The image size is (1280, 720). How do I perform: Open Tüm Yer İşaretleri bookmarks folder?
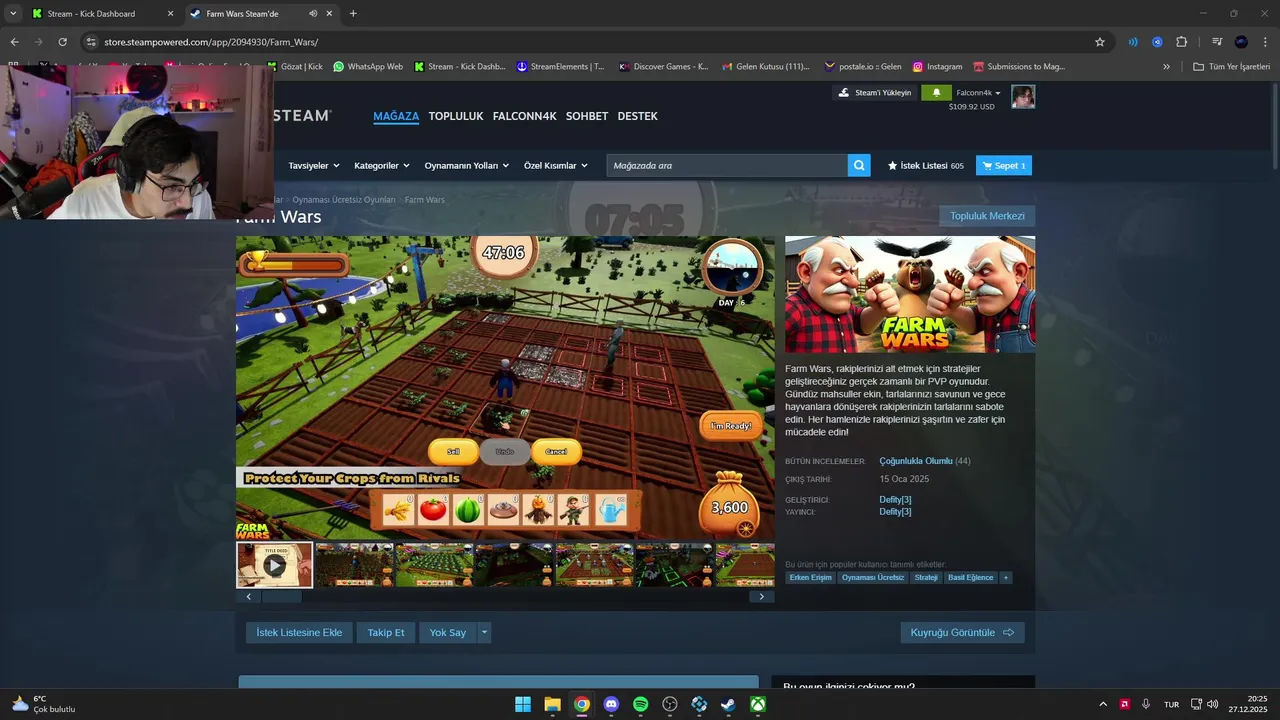pyautogui.click(x=1231, y=67)
